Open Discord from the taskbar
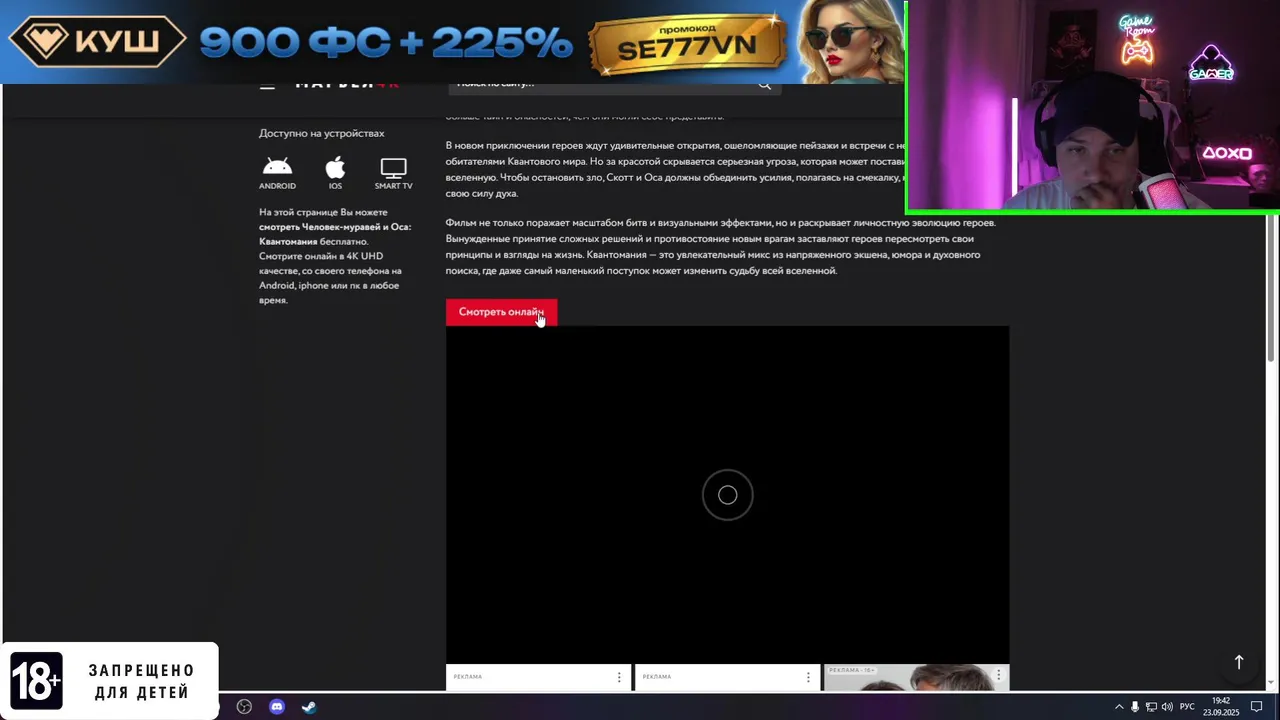The image size is (1280, 720). click(x=277, y=707)
